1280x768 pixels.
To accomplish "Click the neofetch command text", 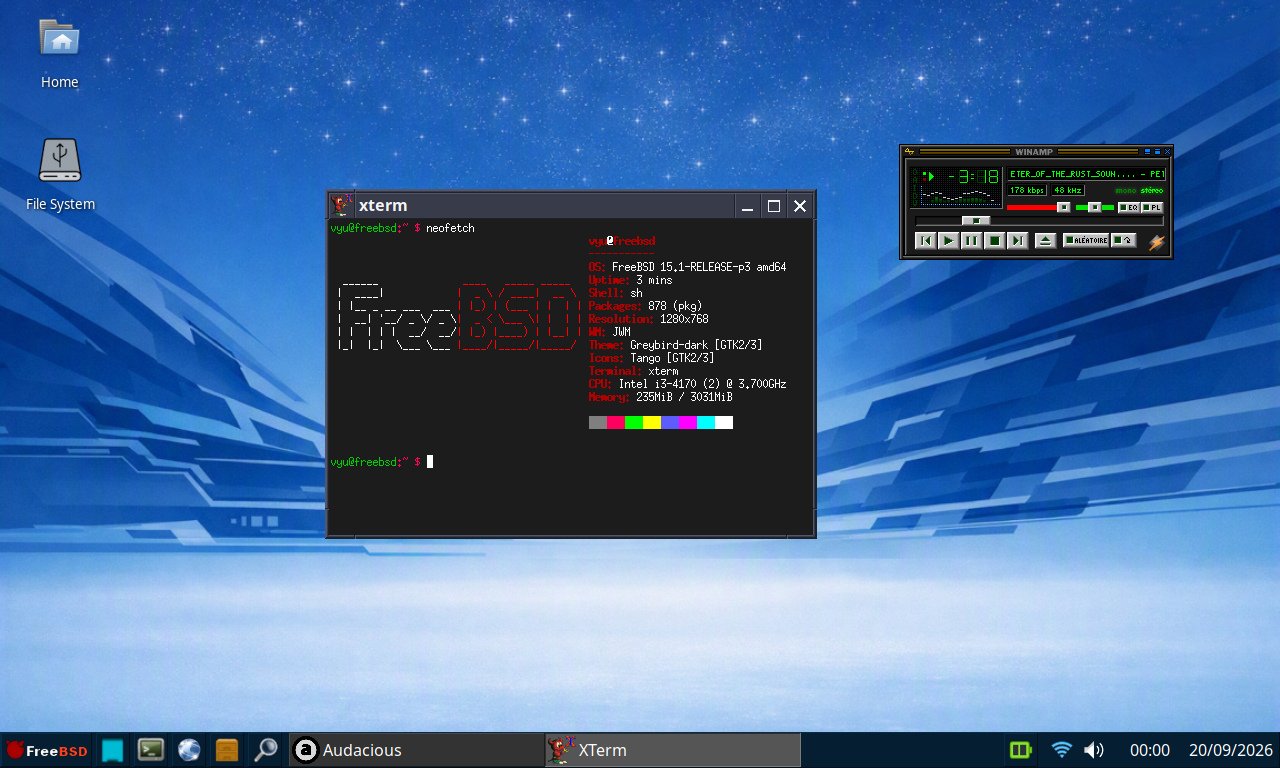I will point(450,229).
